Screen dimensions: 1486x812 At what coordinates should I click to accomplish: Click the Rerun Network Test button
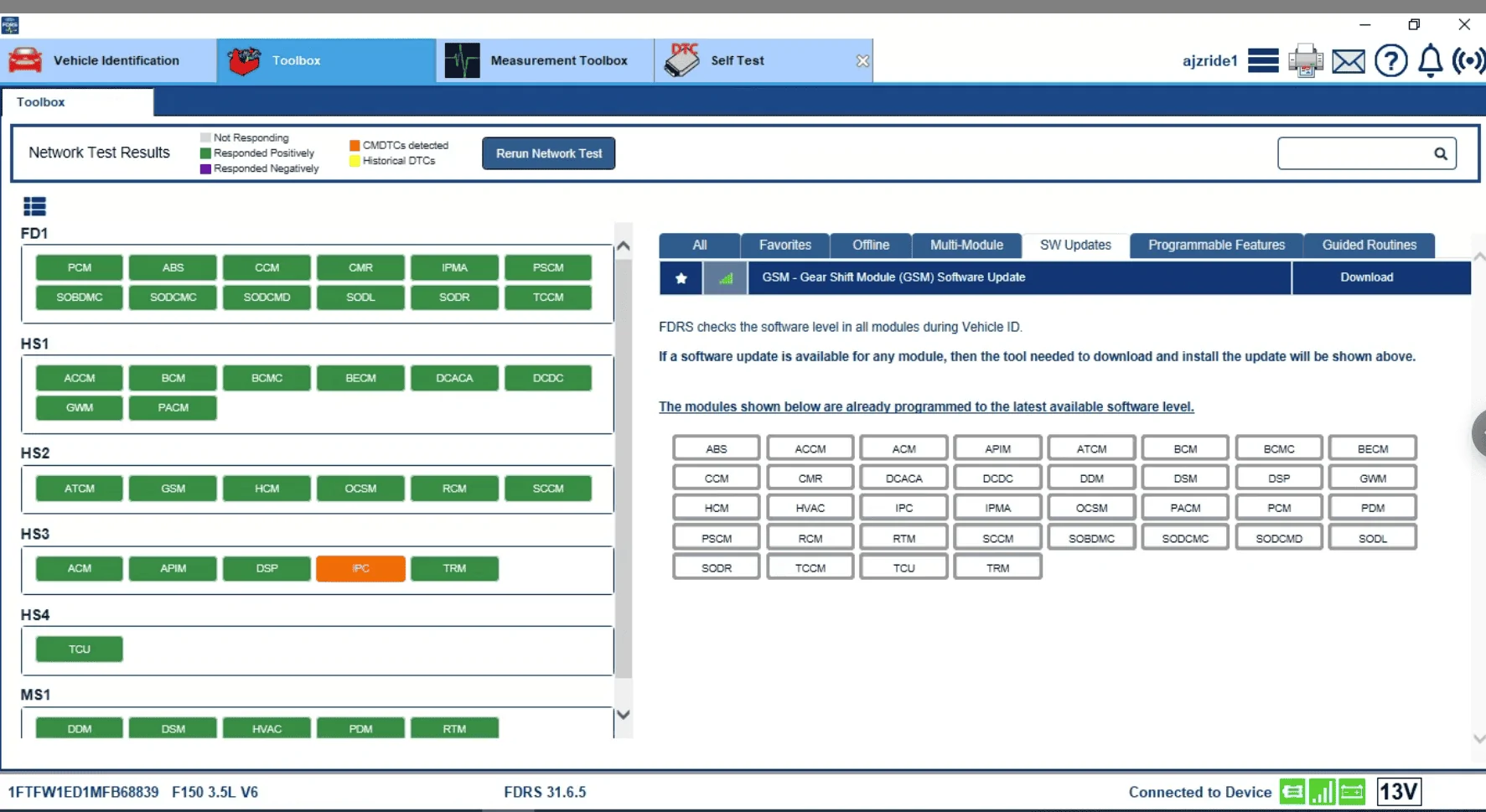549,153
